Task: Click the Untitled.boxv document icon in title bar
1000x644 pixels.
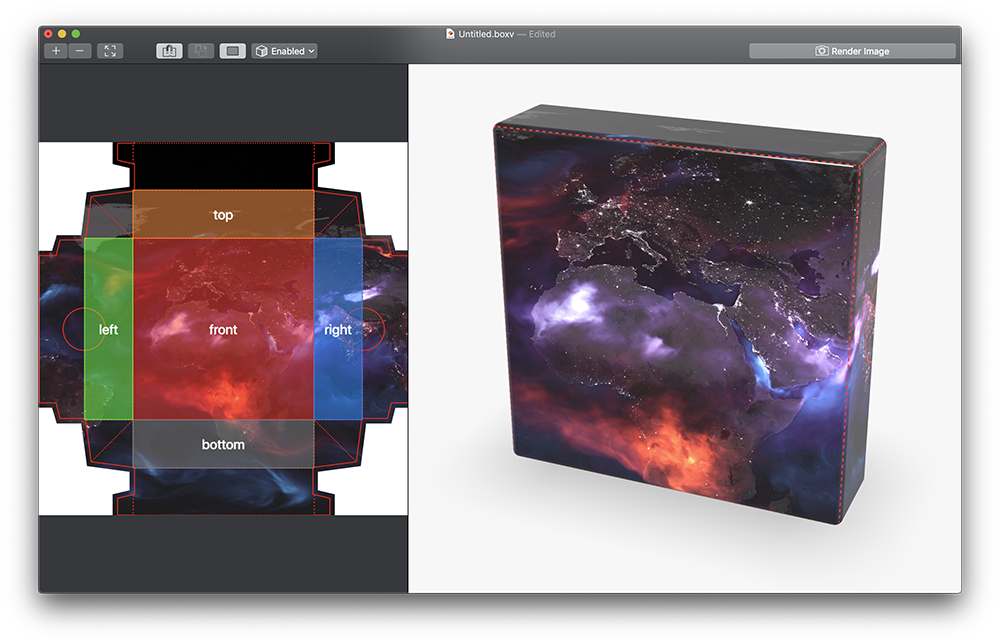Action: click(x=450, y=34)
